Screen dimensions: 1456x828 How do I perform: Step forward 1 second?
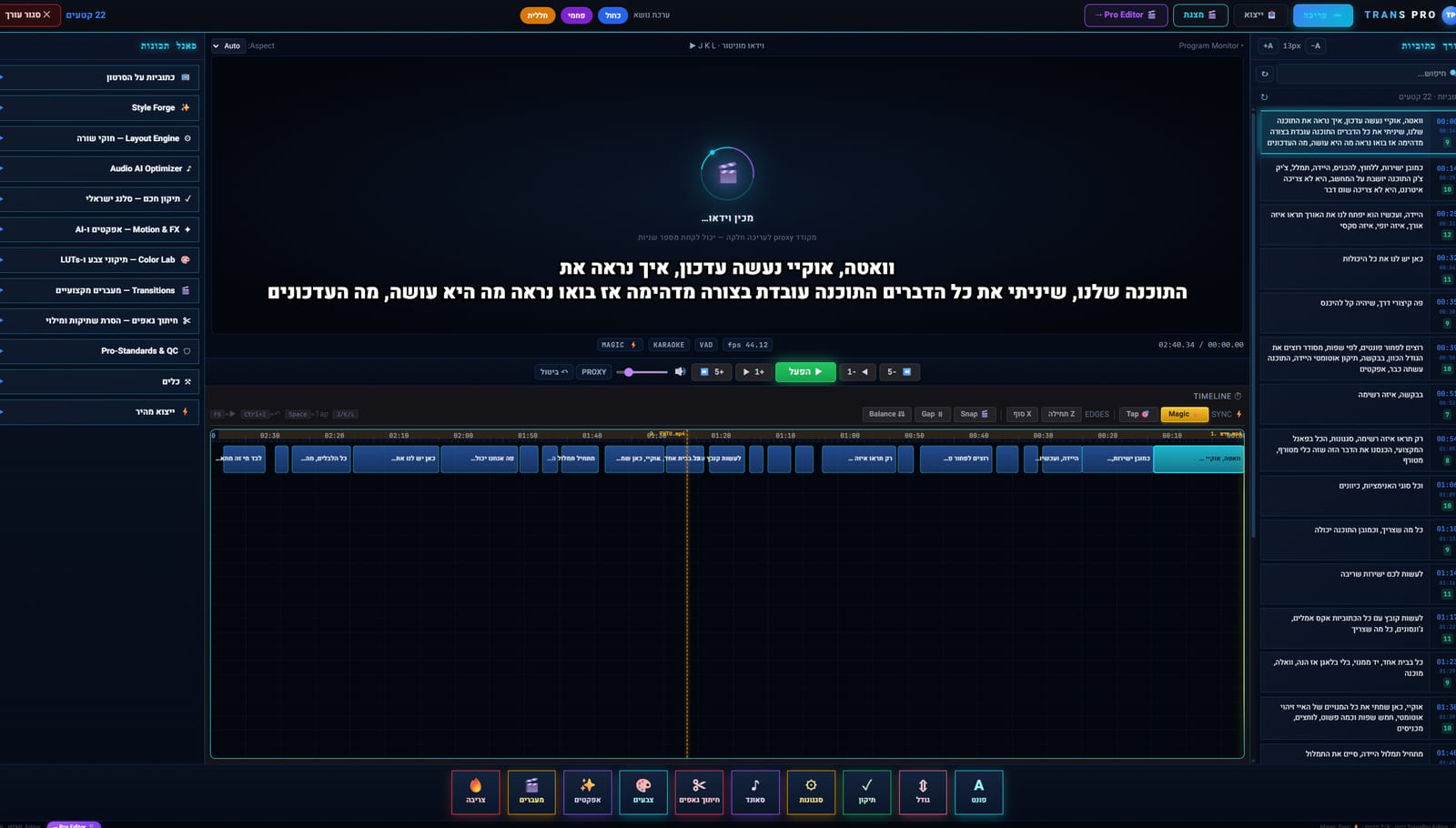(x=753, y=371)
